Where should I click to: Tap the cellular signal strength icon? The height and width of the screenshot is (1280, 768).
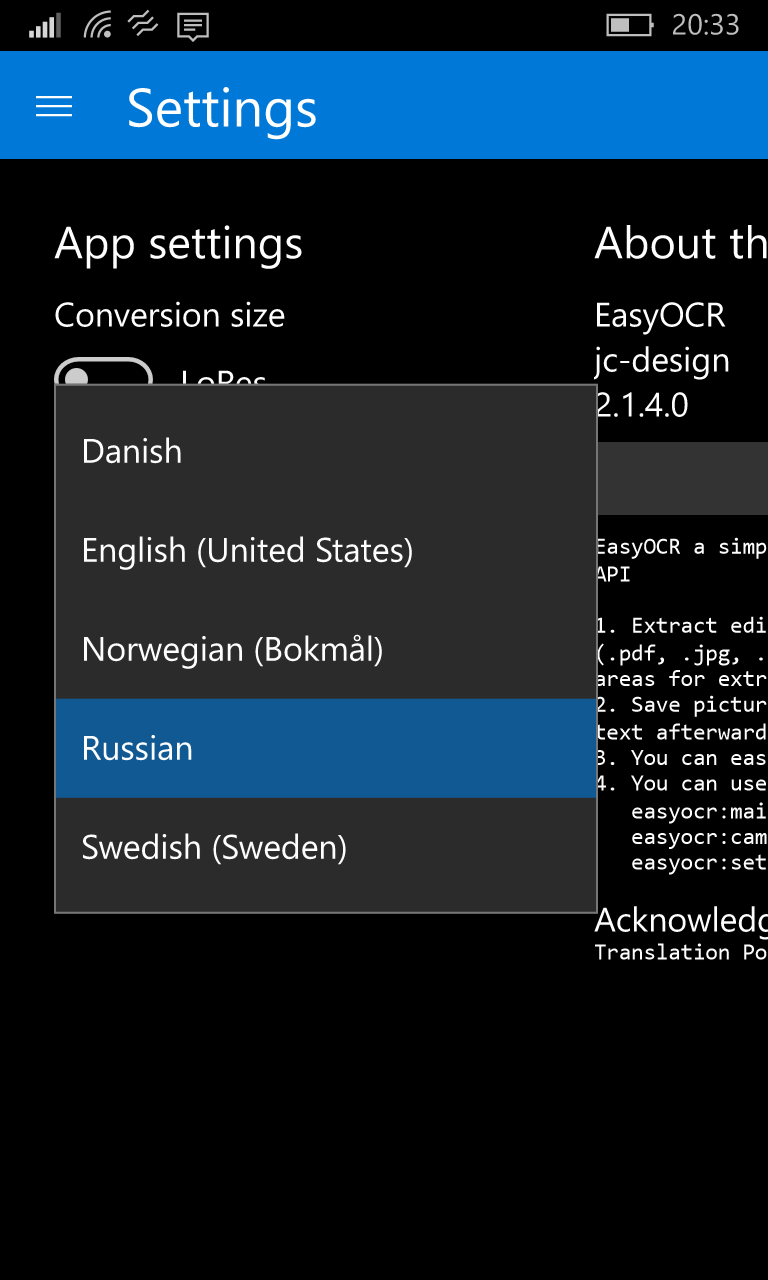pos(45,26)
